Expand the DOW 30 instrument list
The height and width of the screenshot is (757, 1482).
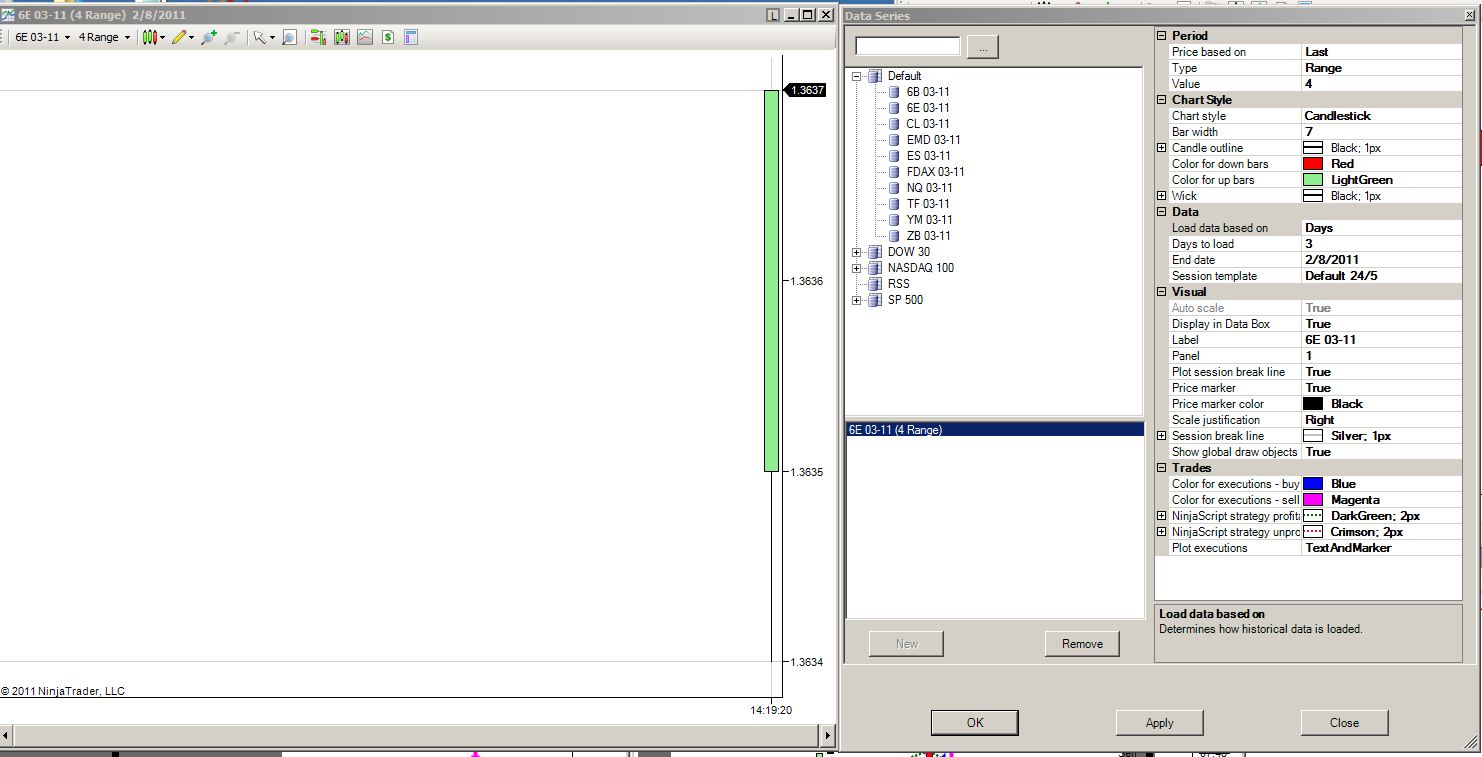click(857, 252)
